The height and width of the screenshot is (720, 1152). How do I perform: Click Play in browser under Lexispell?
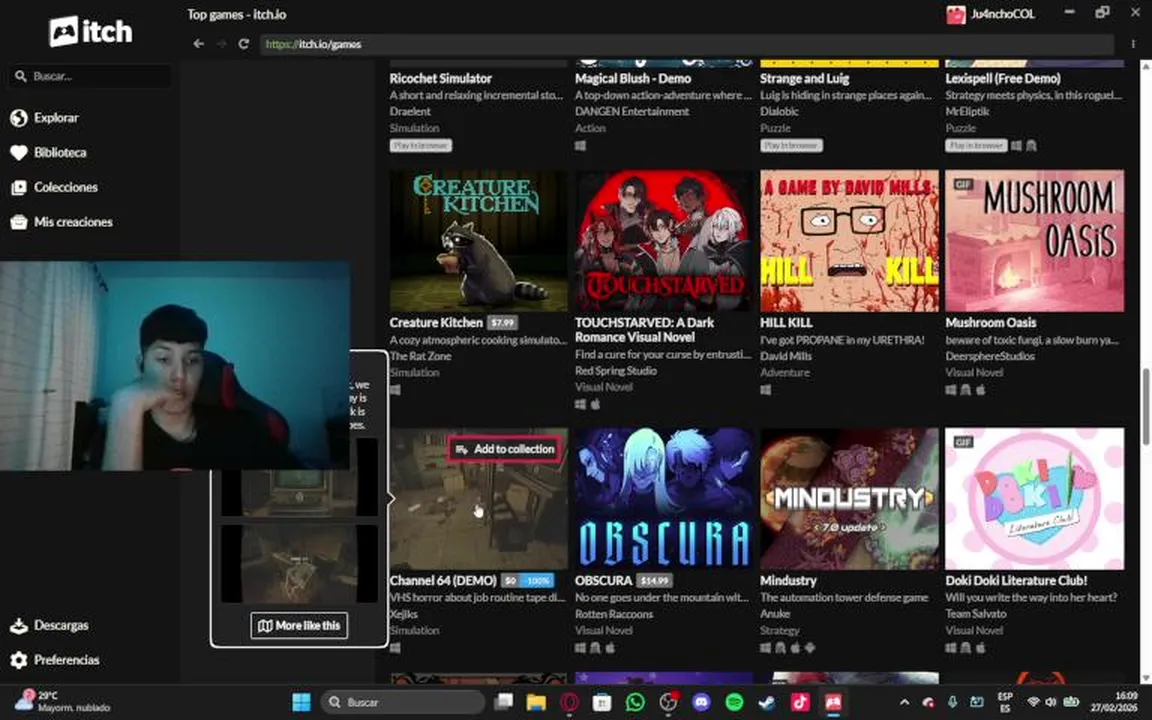pyautogui.click(x=976, y=145)
